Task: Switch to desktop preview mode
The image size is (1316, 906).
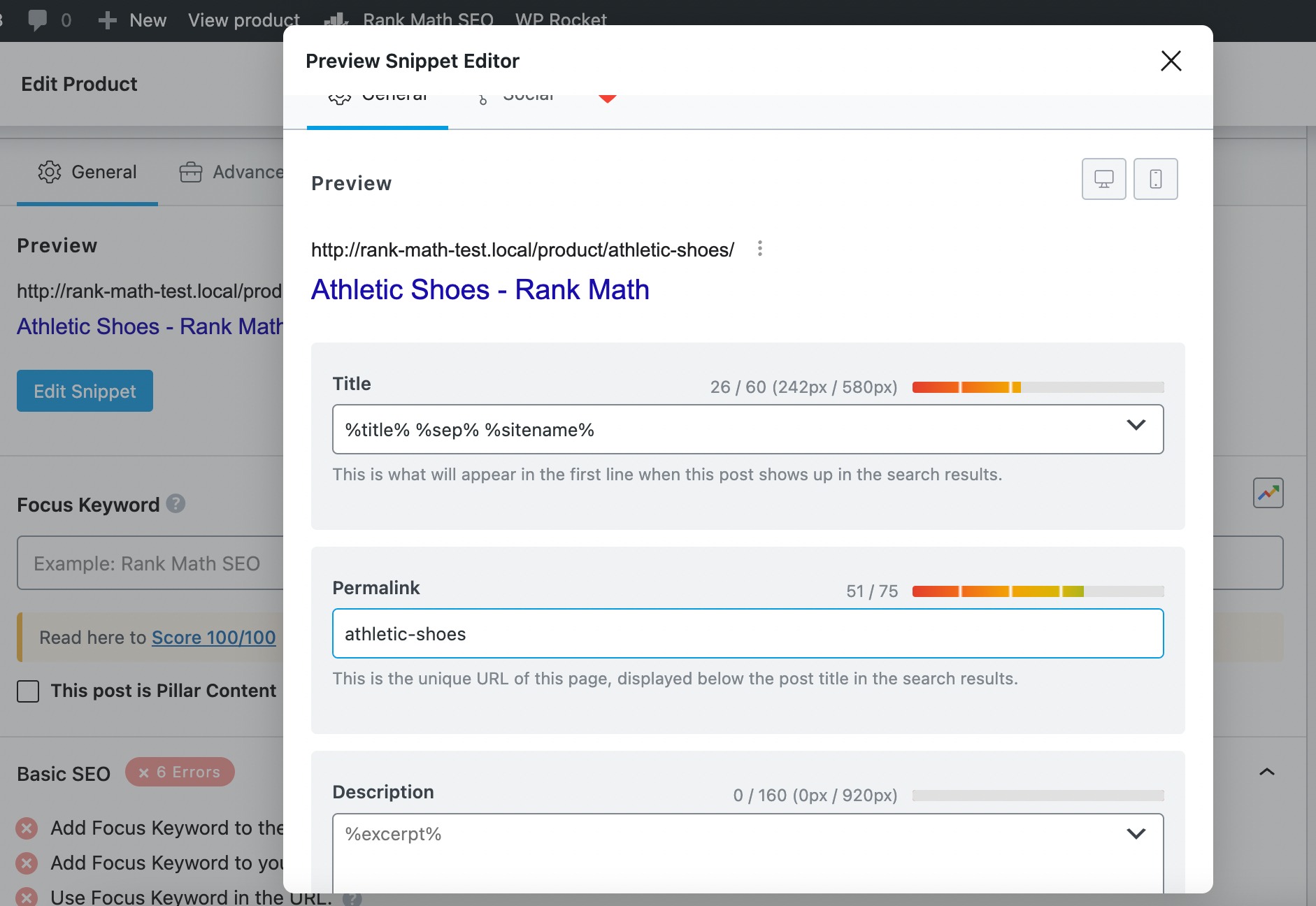Action: coord(1103,179)
